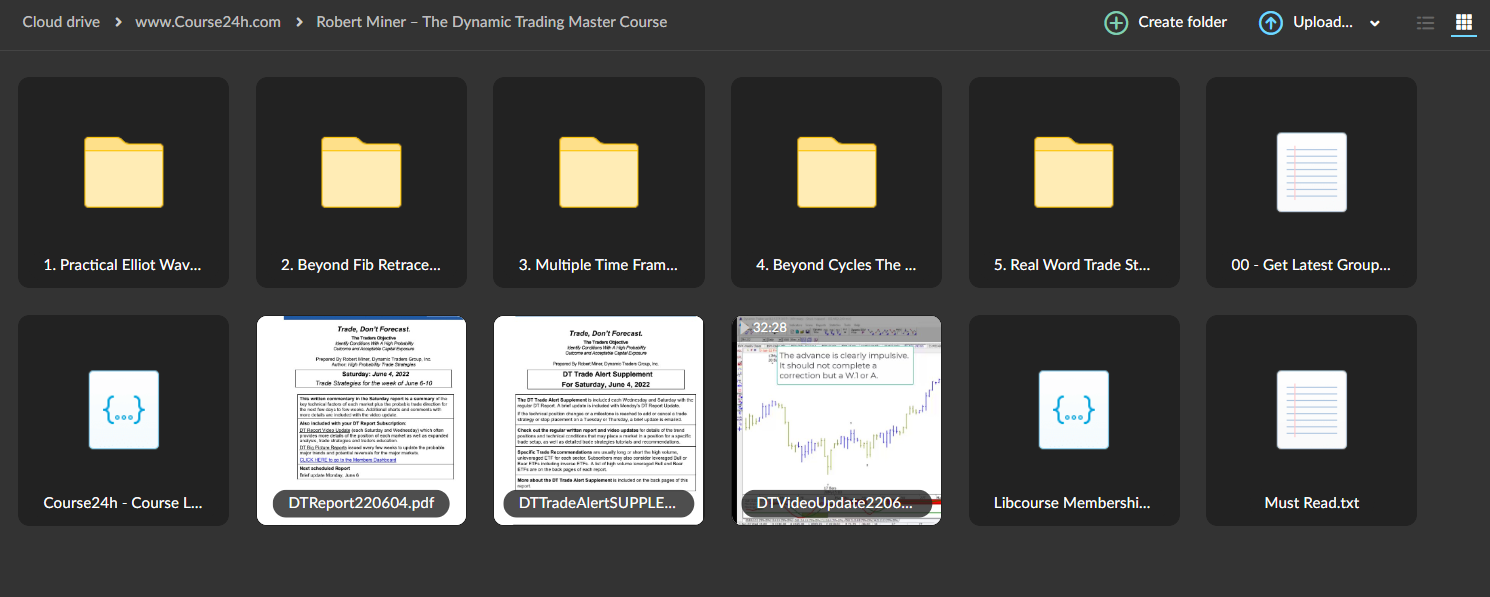Image resolution: width=1490 pixels, height=597 pixels.
Task: Select the Robert Miner course breadcrumb
Action: tap(491, 21)
